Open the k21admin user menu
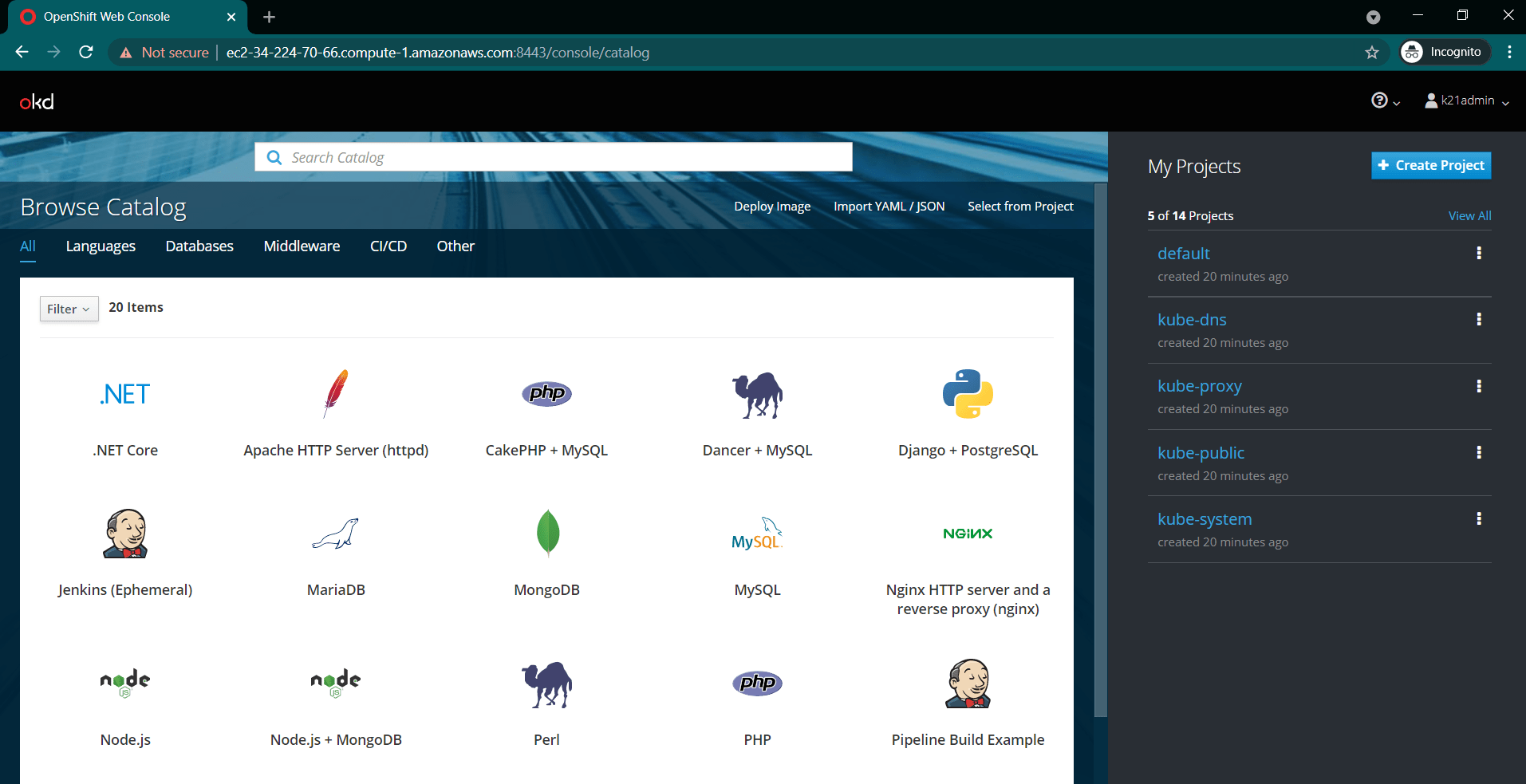1526x784 pixels. (1467, 100)
